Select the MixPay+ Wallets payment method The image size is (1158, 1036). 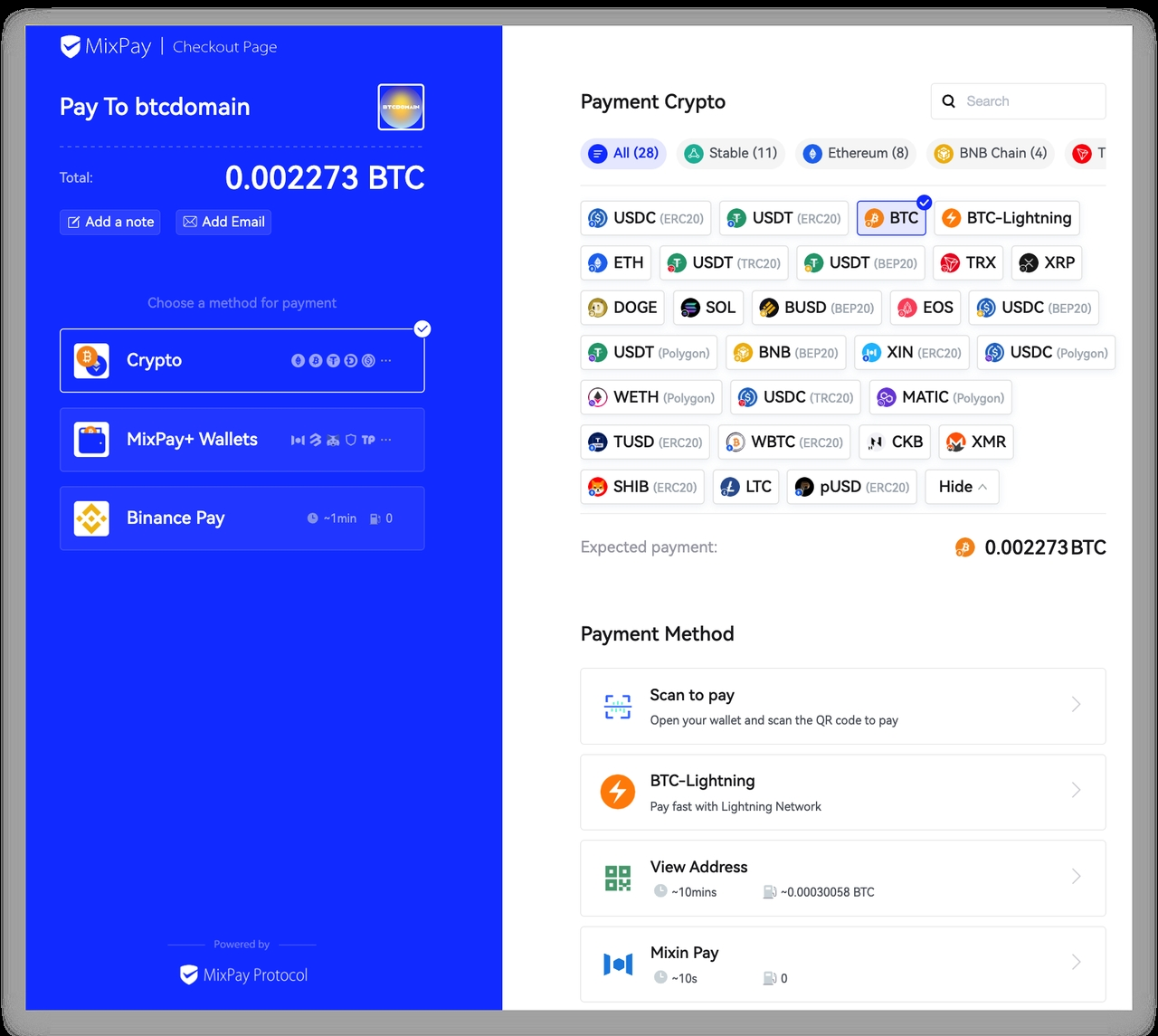click(242, 440)
